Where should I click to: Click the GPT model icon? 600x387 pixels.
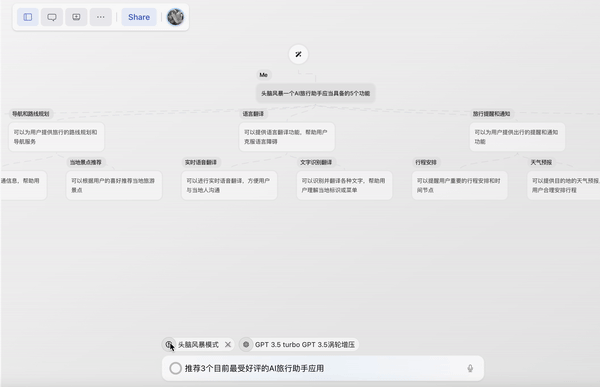[x=246, y=345]
